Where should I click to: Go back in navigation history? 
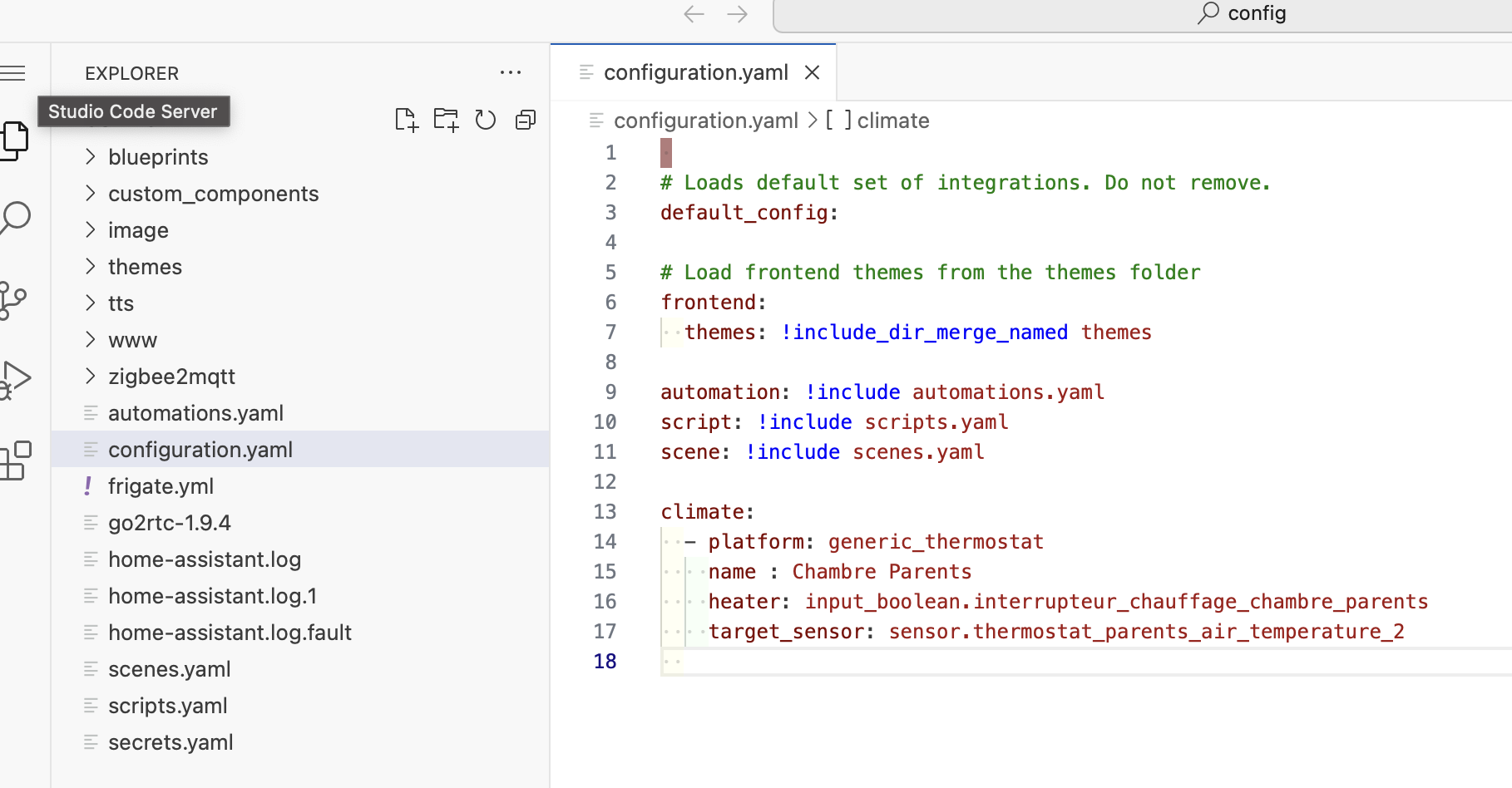(x=694, y=13)
